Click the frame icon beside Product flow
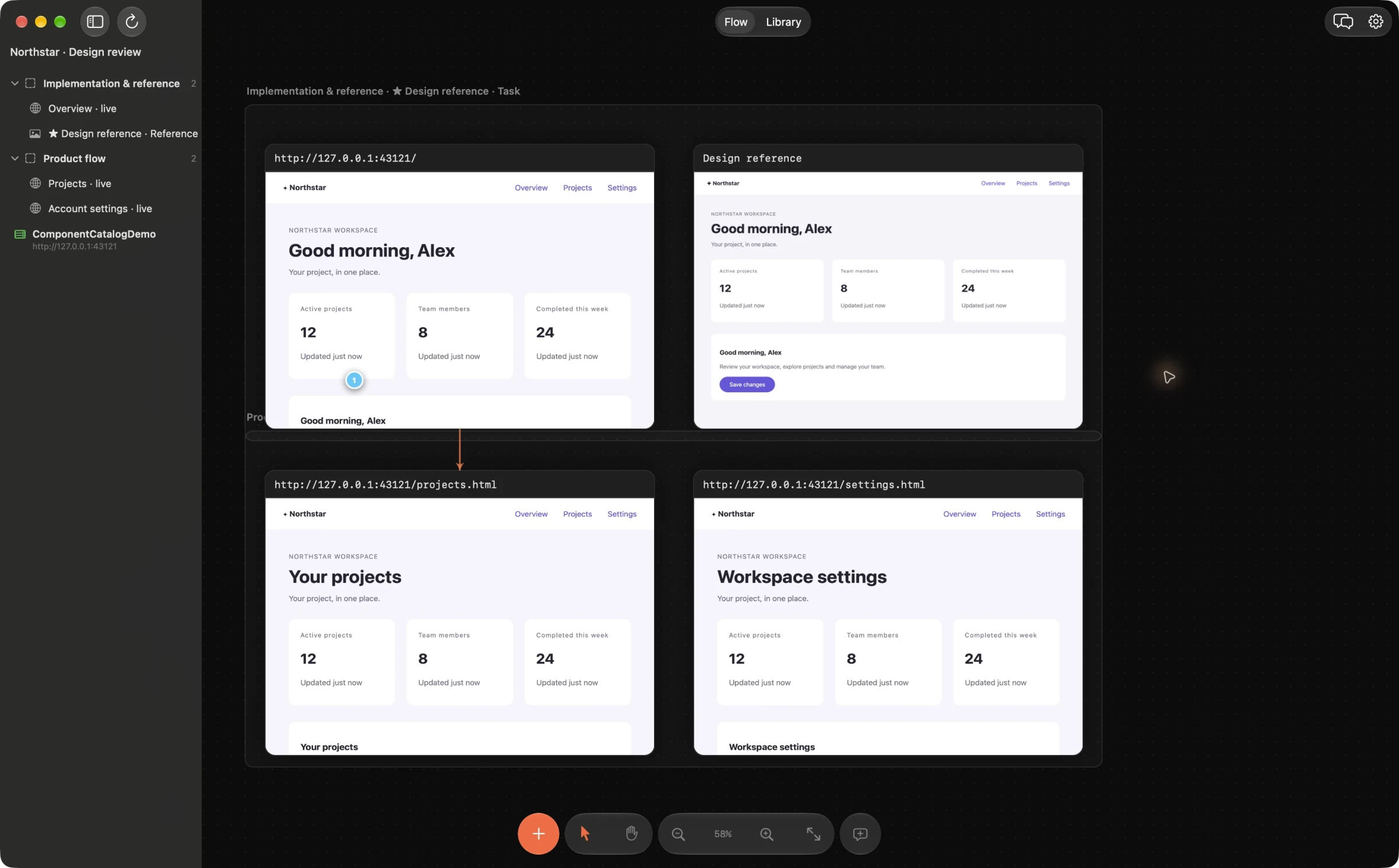This screenshot has width=1399, height=868. (x=30, y=159)
